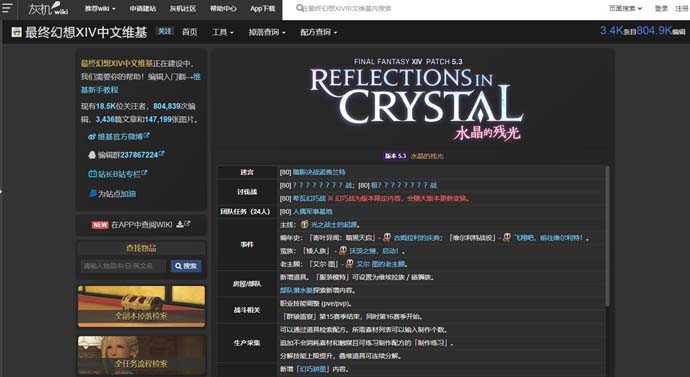690x377 pixels.
Task: Go to 灰机社区
Action: pos(183,8)
